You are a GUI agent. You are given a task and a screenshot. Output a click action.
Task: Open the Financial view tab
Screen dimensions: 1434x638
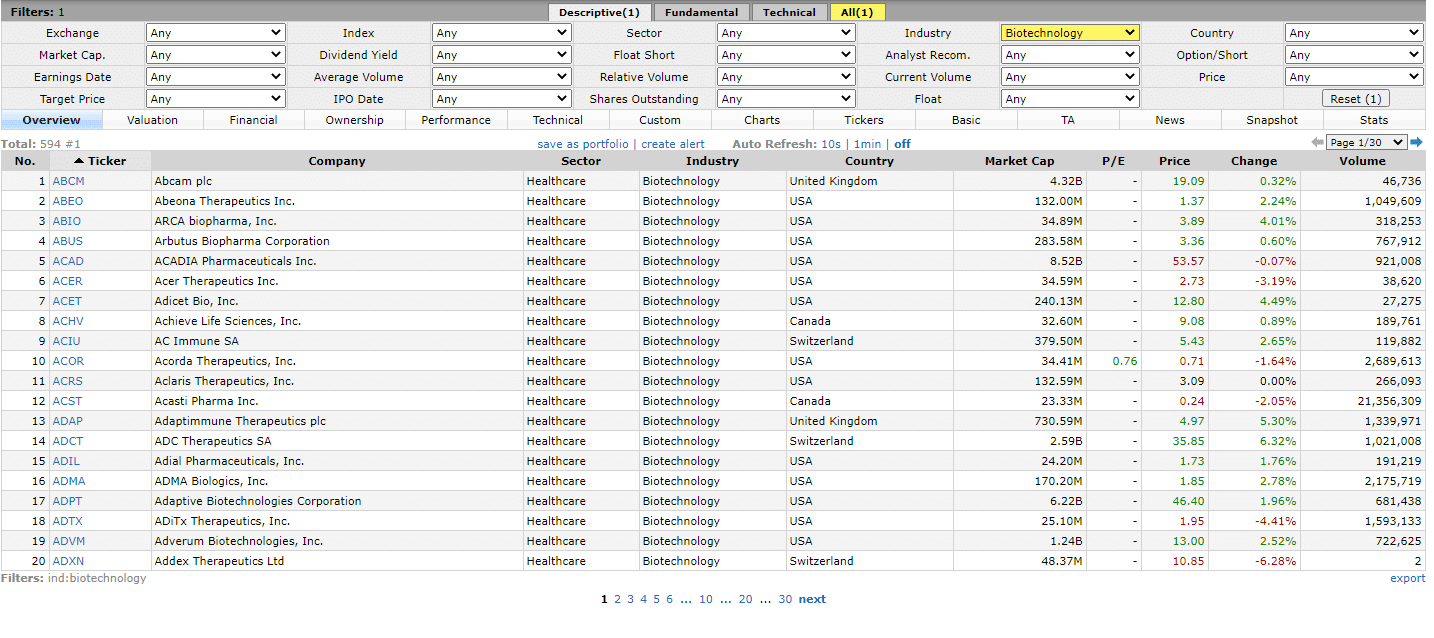tap(254, 120)
